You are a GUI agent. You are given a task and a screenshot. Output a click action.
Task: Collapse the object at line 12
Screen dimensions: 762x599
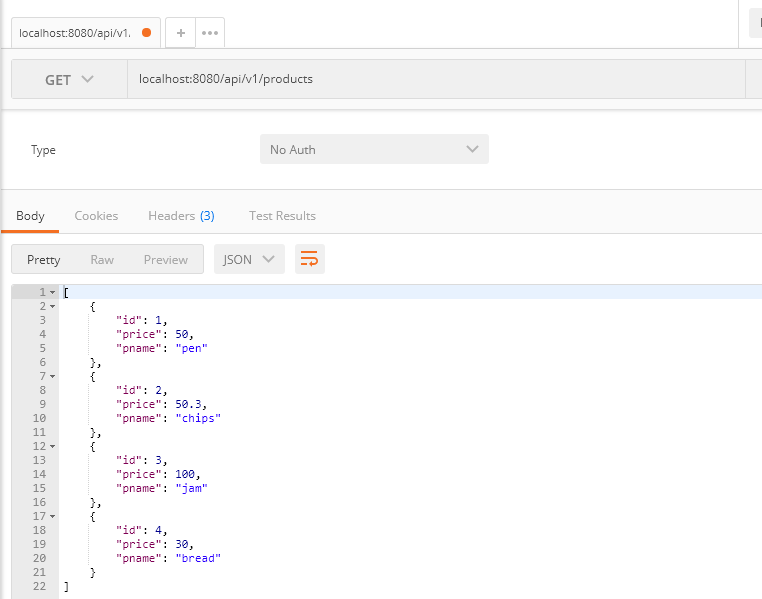(x=52, y=446)
